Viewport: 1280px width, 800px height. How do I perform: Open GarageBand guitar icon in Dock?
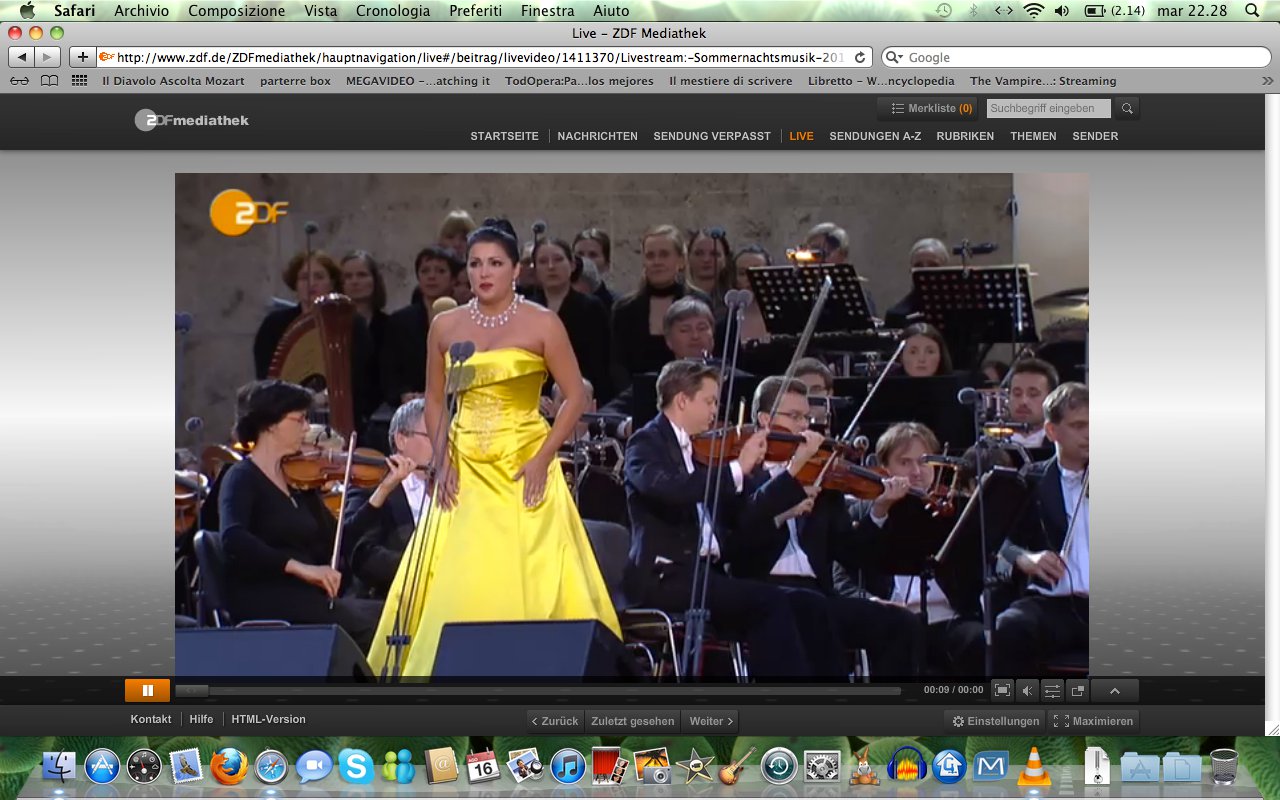point(737,767)
